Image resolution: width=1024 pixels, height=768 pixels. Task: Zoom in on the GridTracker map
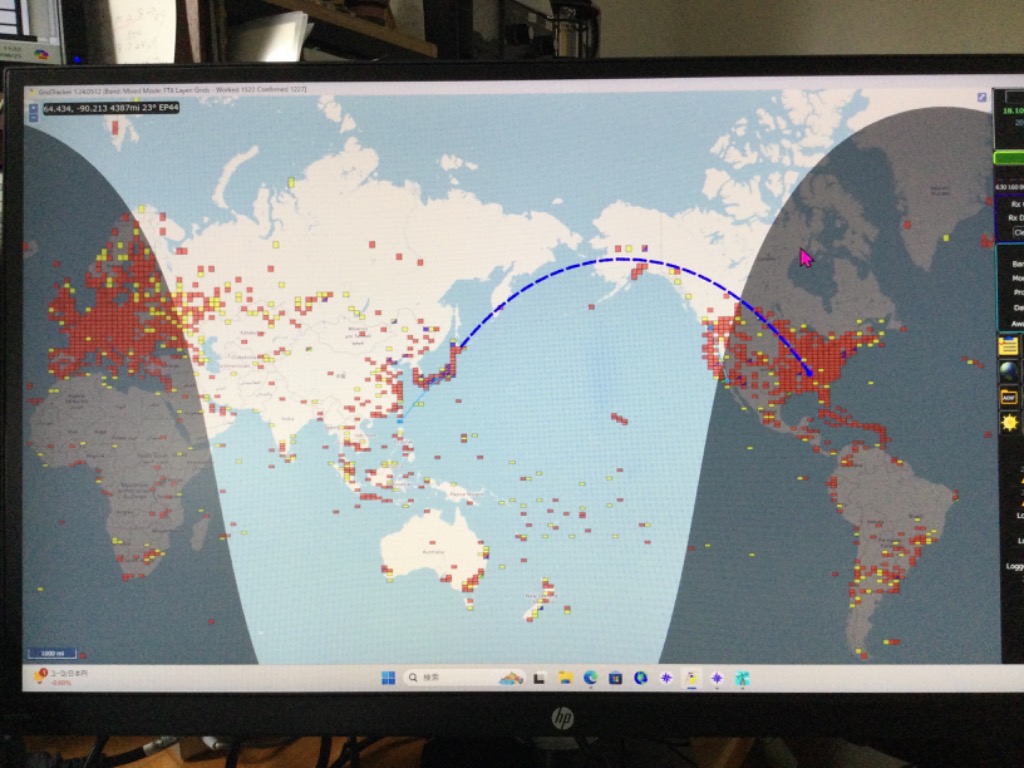tap(33, 108)
